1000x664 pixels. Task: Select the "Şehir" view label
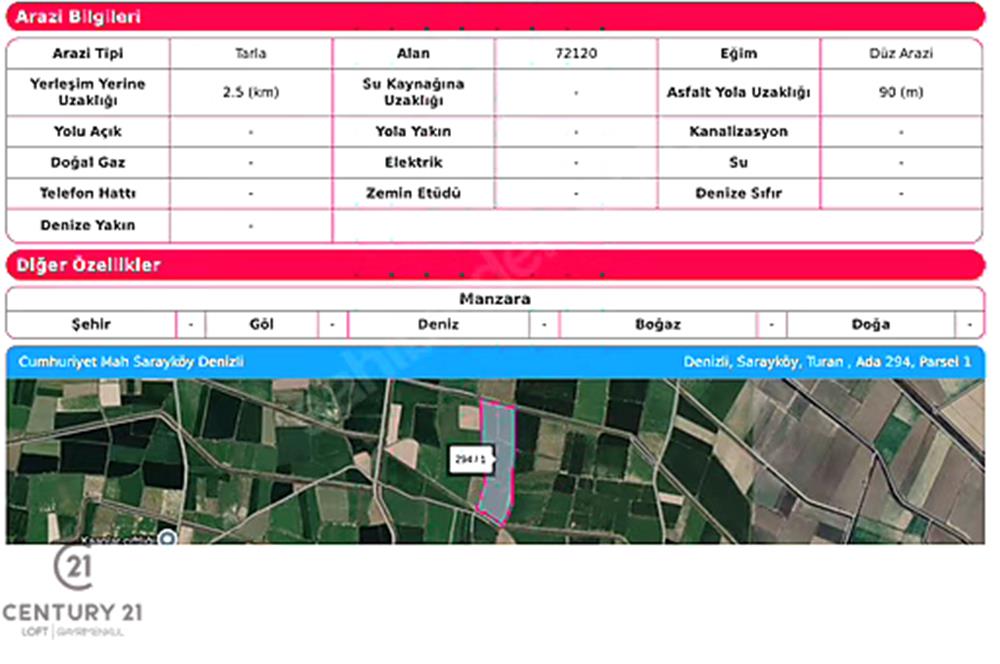click(91, 324)
